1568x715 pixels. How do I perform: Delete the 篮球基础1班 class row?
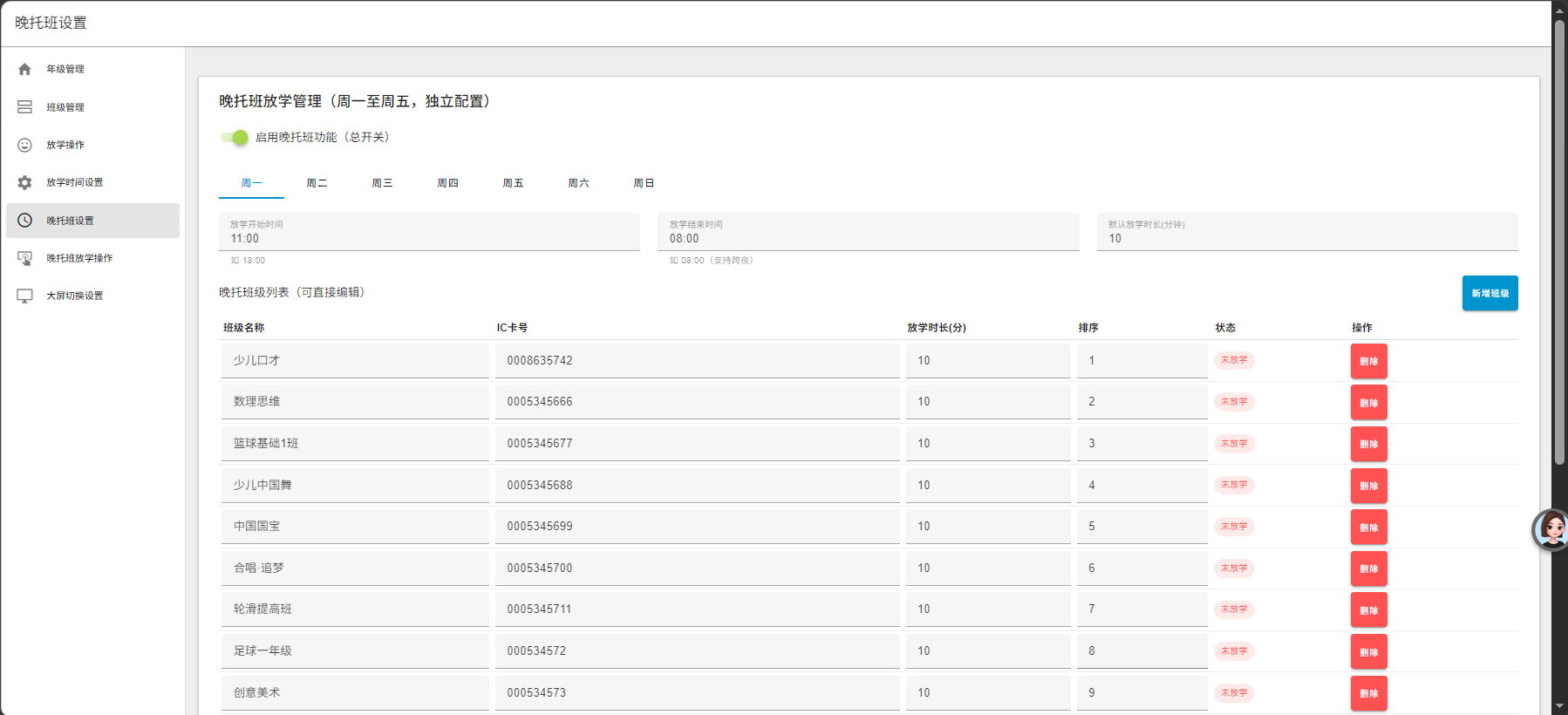pos(1368,444)
